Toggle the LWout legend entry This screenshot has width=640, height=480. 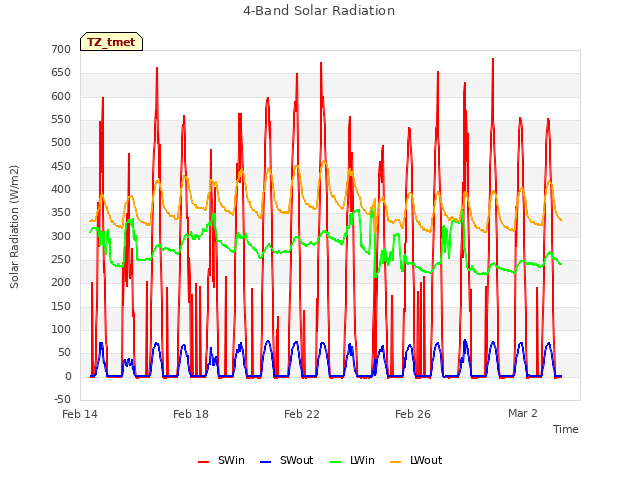click(x=416, y=460)
